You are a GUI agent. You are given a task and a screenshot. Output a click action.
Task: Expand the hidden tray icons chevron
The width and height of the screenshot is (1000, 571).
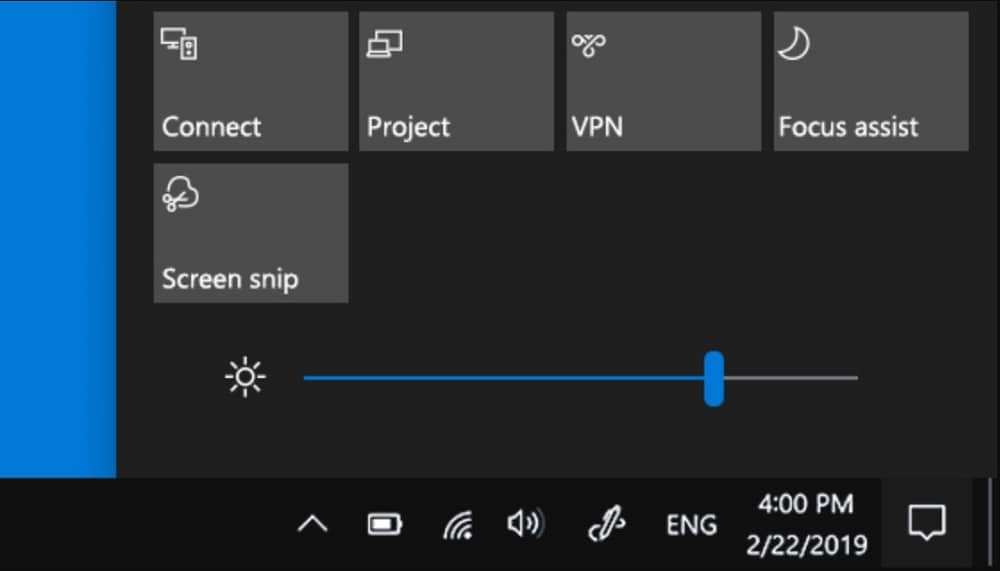pyautogui.click(x=312, y=524)
